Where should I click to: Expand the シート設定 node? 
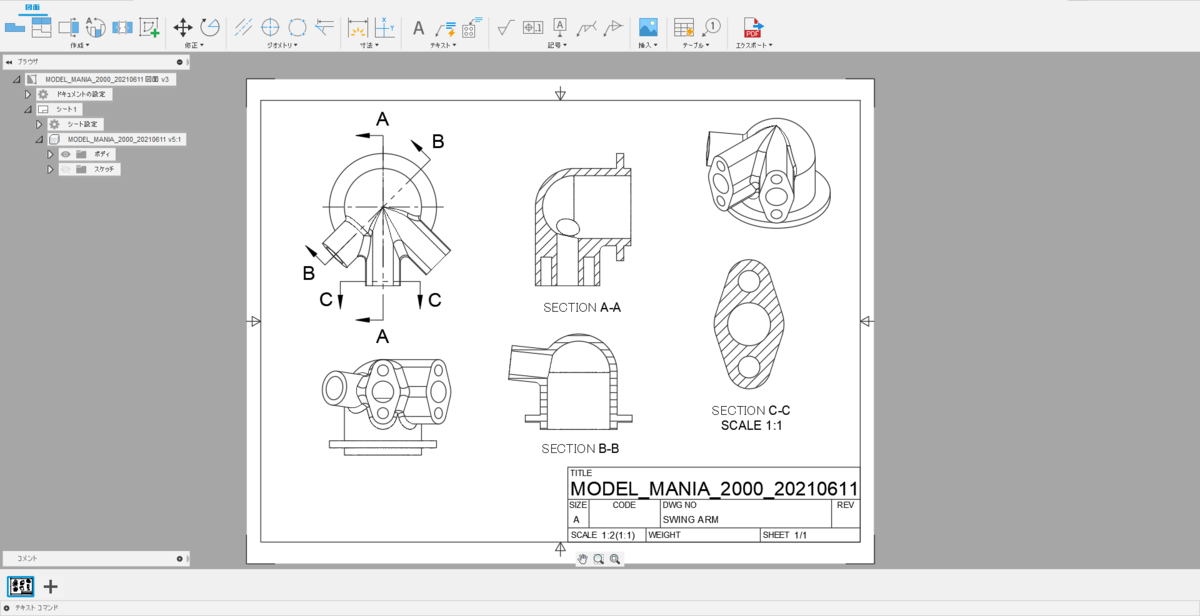(39, 124)
